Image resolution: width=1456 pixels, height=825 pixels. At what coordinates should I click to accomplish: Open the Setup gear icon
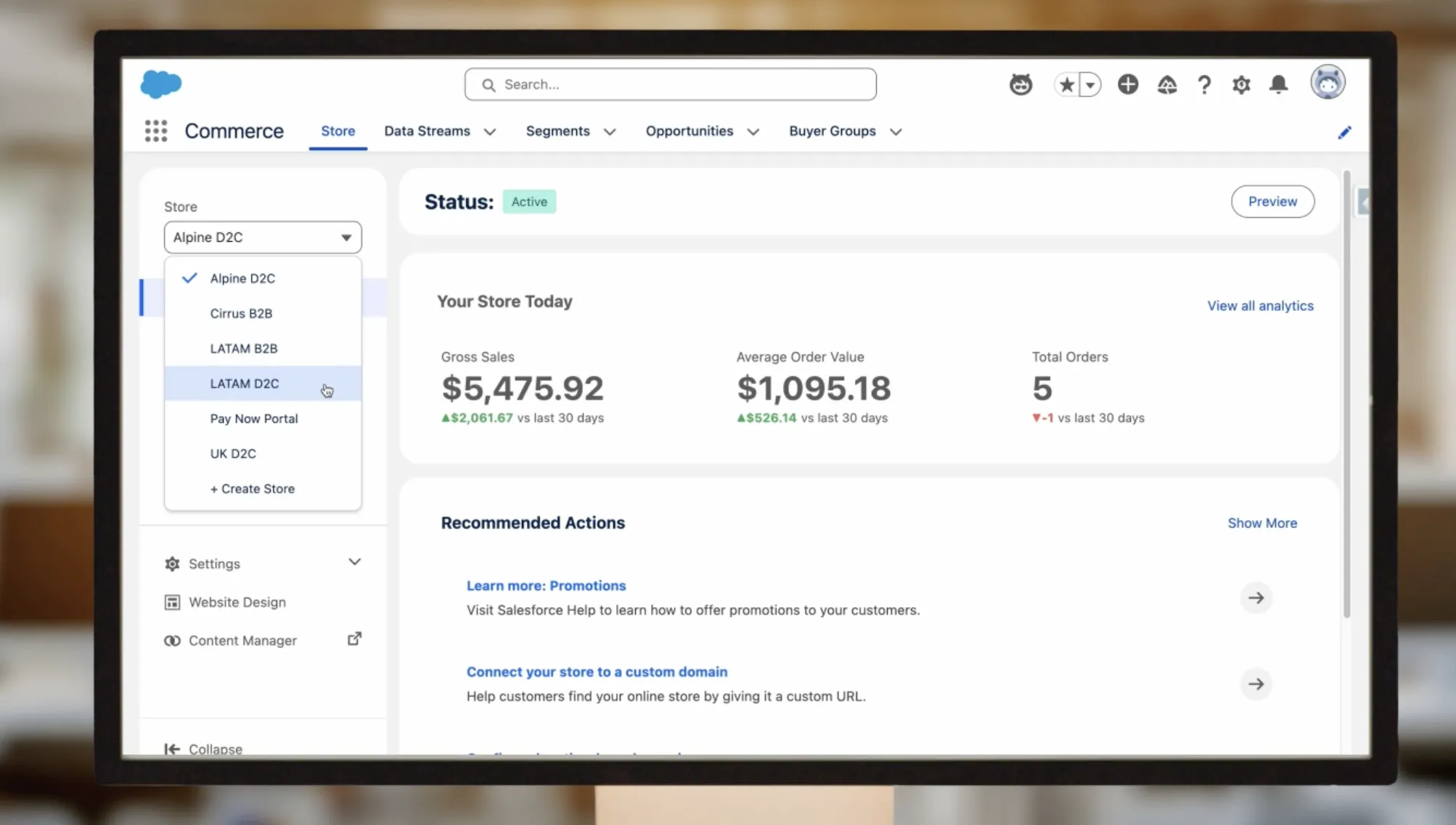[1241, 85]
